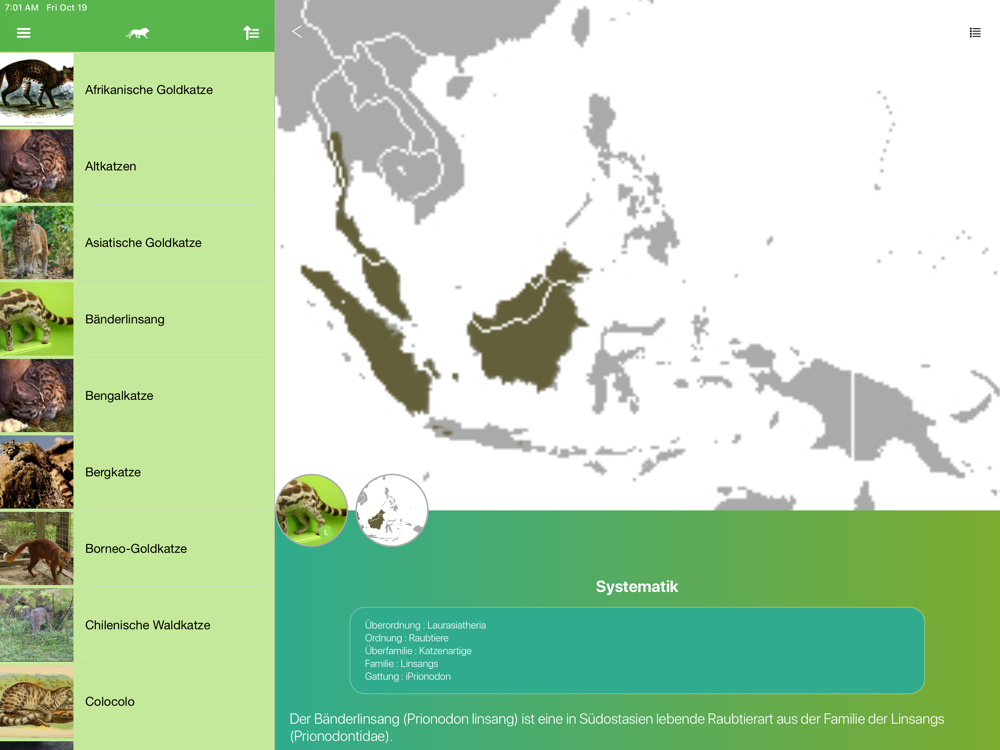The height and width of the screenshot is (750, 1000).
Task: Open the hamburger menu
Action: tap(24, 33)
